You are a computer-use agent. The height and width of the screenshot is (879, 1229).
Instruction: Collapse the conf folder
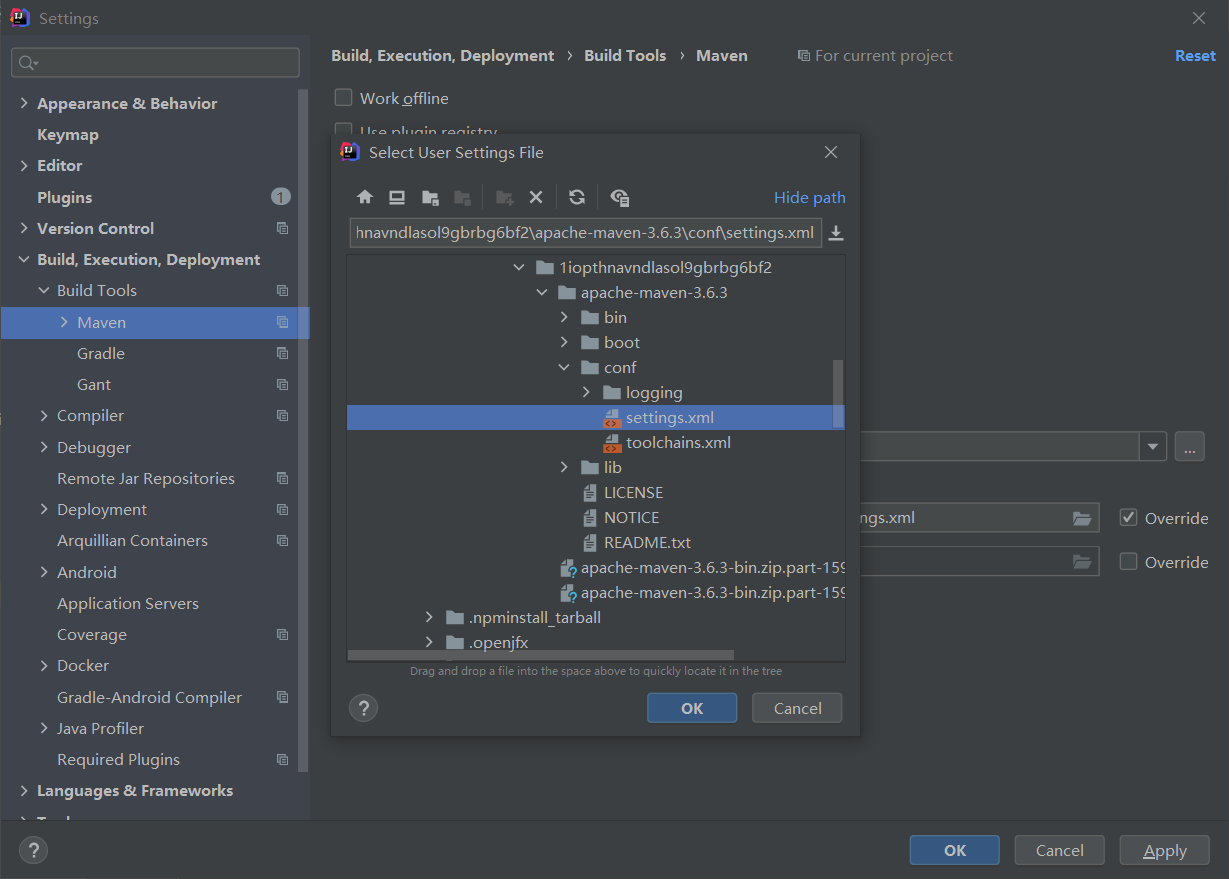tap(564, 367)
